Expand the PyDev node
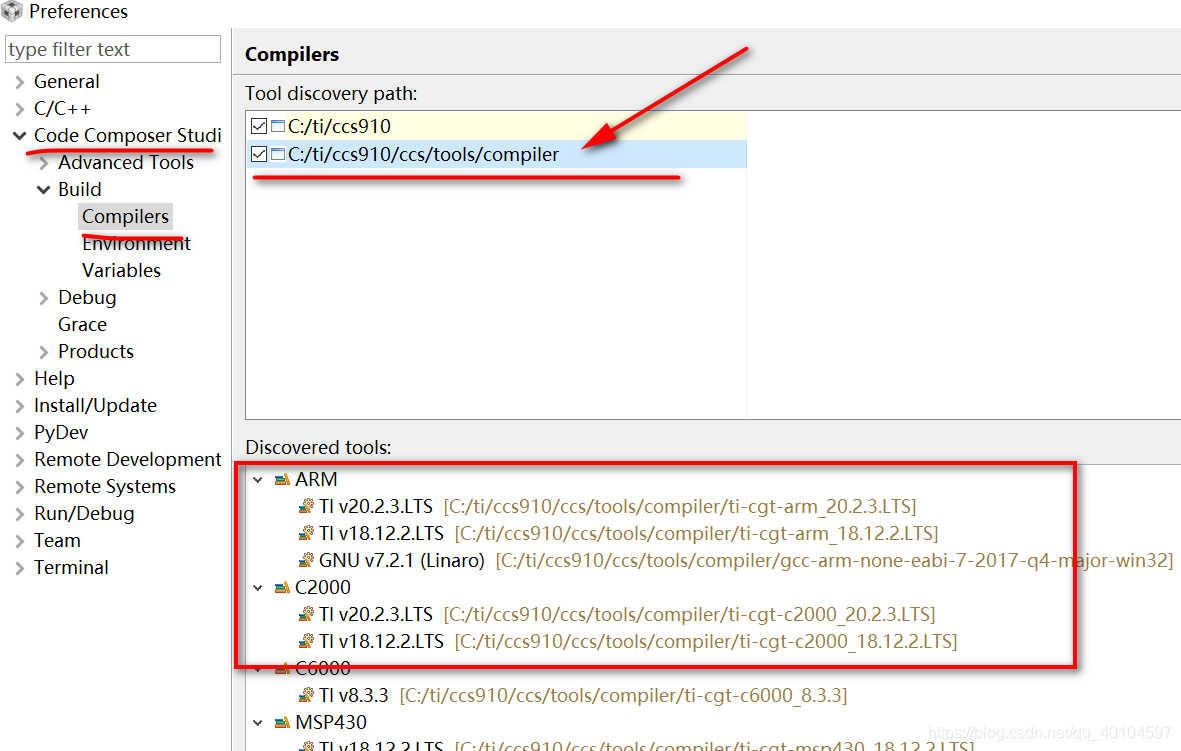This screenshot has height=751, width=1181. (20, 433)
